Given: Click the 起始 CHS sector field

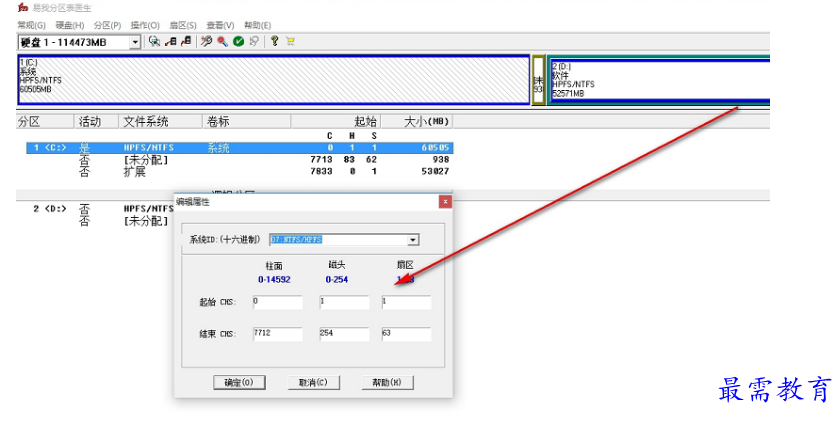Looking at the screenshot, I should pos(406,302).
